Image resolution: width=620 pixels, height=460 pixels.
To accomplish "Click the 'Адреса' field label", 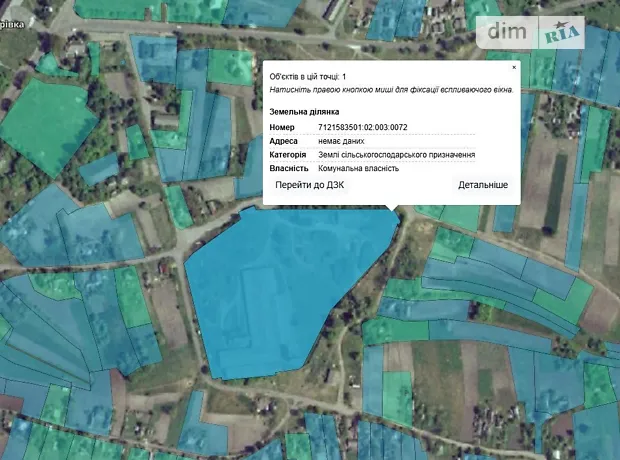I will pyautogui.click(x=285, y=142).
